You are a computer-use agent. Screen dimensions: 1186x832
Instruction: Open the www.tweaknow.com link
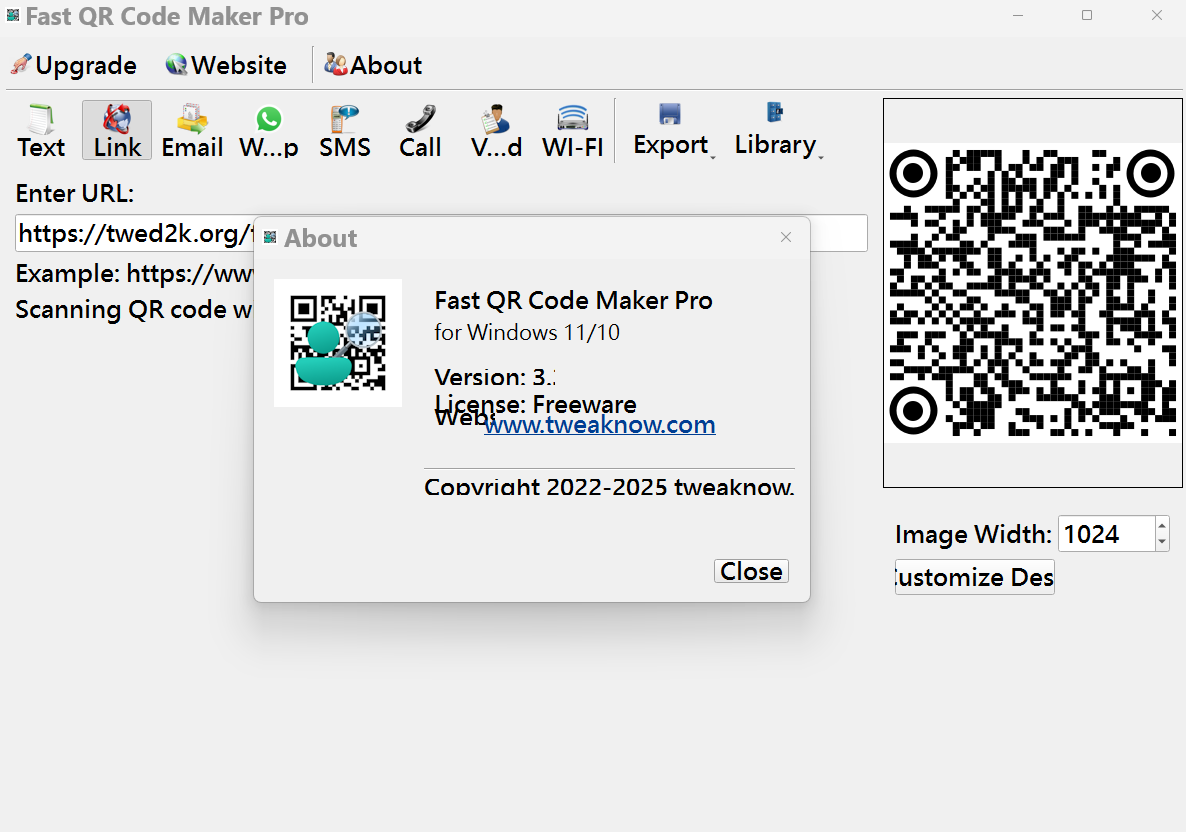point(600,424)
